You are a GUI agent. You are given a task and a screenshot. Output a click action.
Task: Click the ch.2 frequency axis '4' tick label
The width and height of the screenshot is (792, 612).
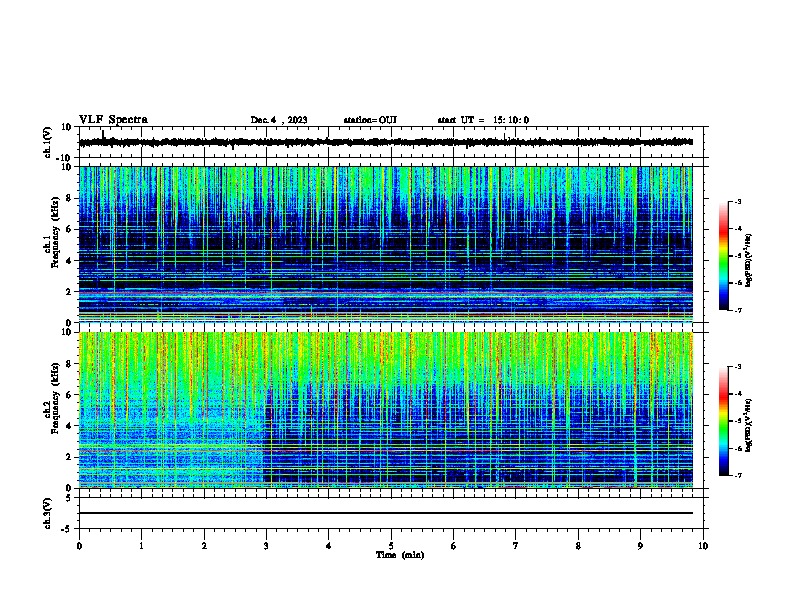(x=69, y=426)
